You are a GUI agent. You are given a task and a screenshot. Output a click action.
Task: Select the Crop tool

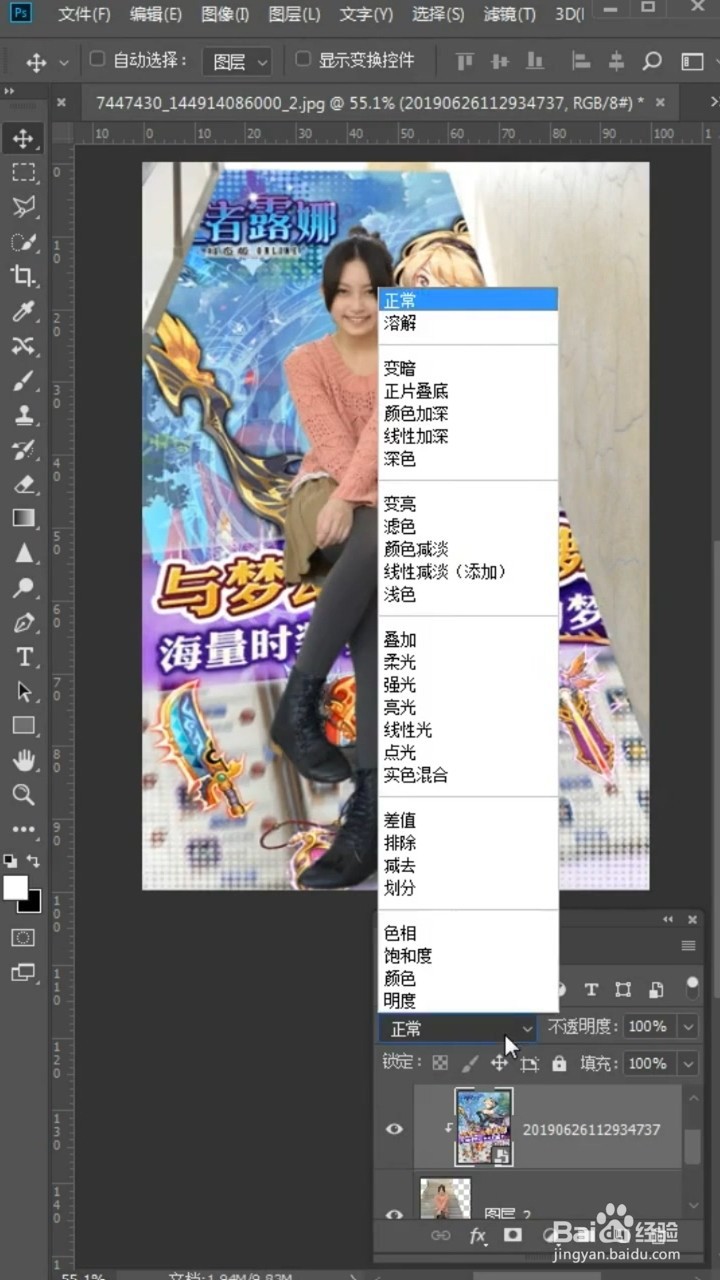pos(23,276)
